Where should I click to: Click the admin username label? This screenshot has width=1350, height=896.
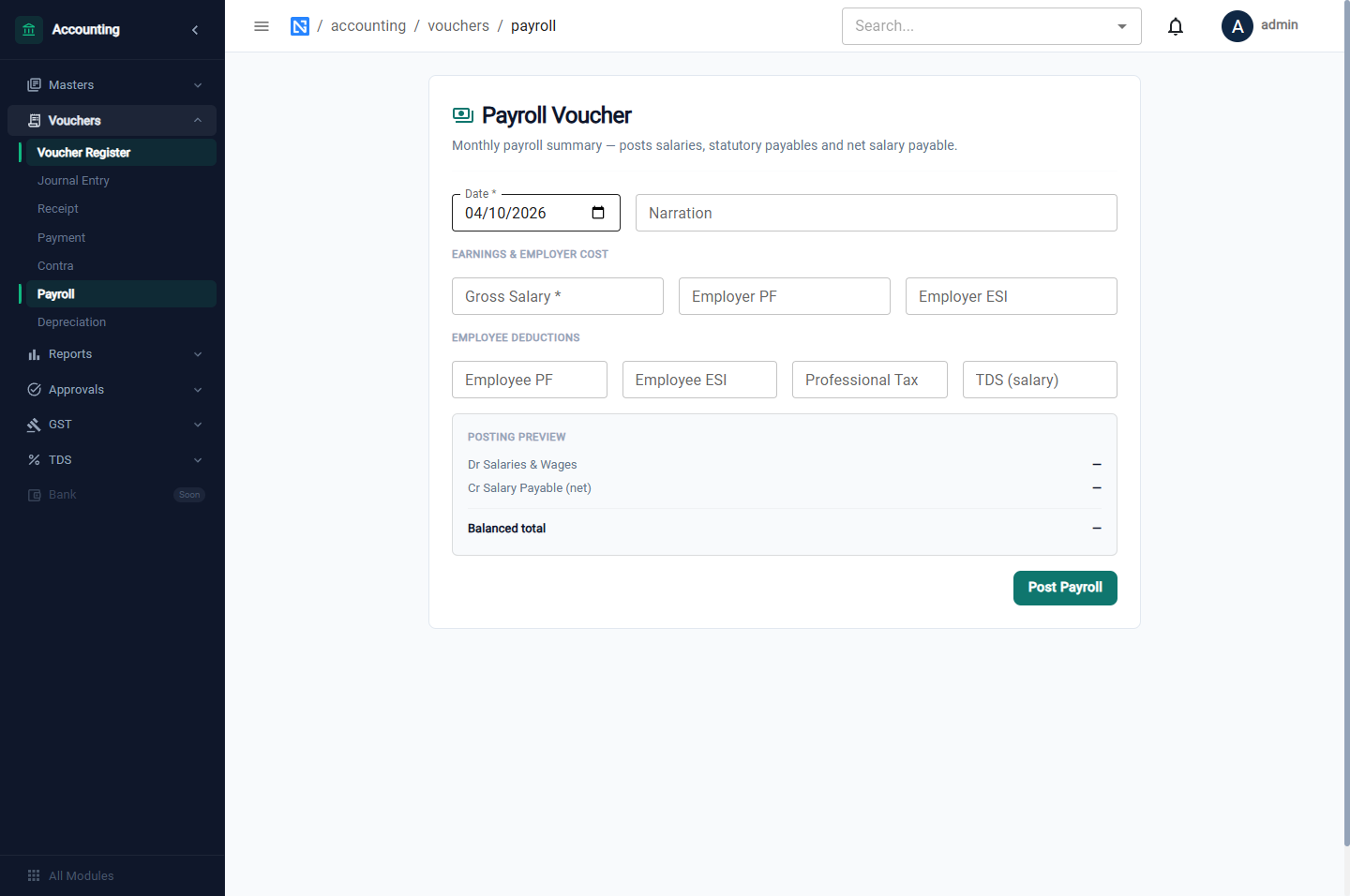[1280, 25]
